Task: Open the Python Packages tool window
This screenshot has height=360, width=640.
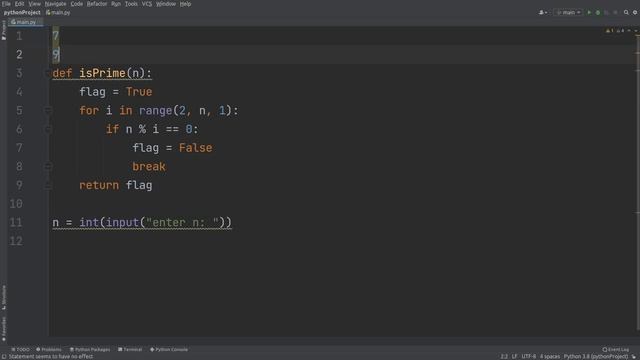Action: [90, 349]
